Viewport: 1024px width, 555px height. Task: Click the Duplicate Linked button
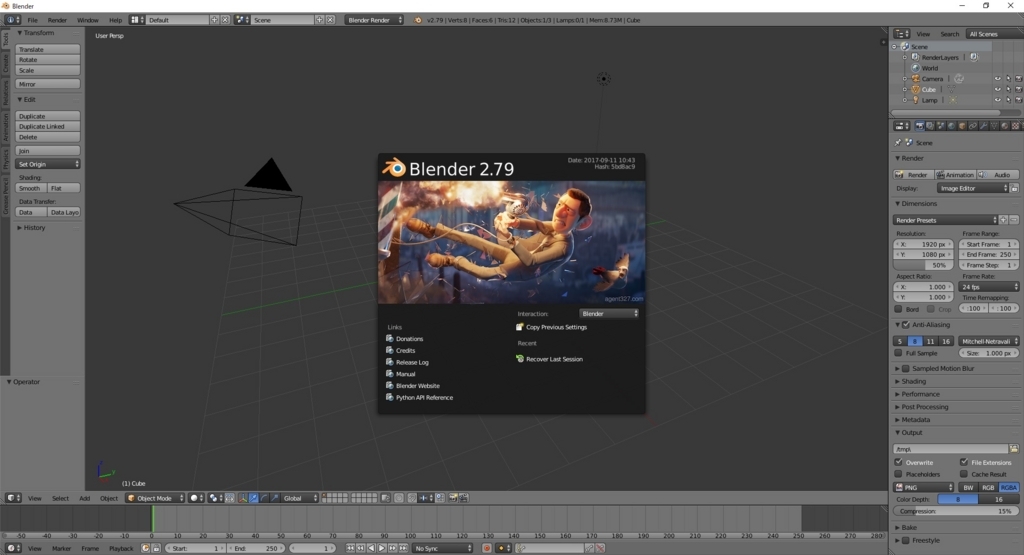pos(48,126)
